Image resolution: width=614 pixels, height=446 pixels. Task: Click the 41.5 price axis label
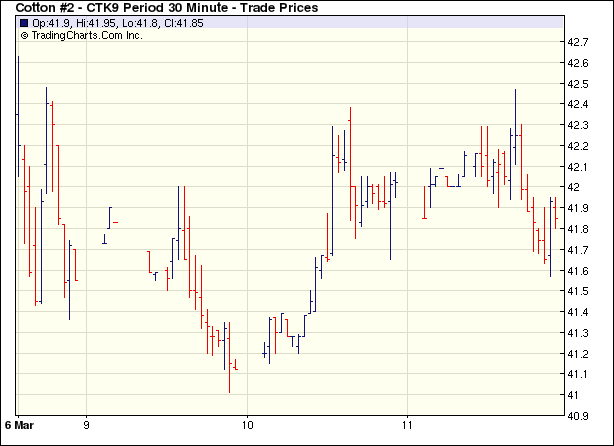tap(578, 291)
